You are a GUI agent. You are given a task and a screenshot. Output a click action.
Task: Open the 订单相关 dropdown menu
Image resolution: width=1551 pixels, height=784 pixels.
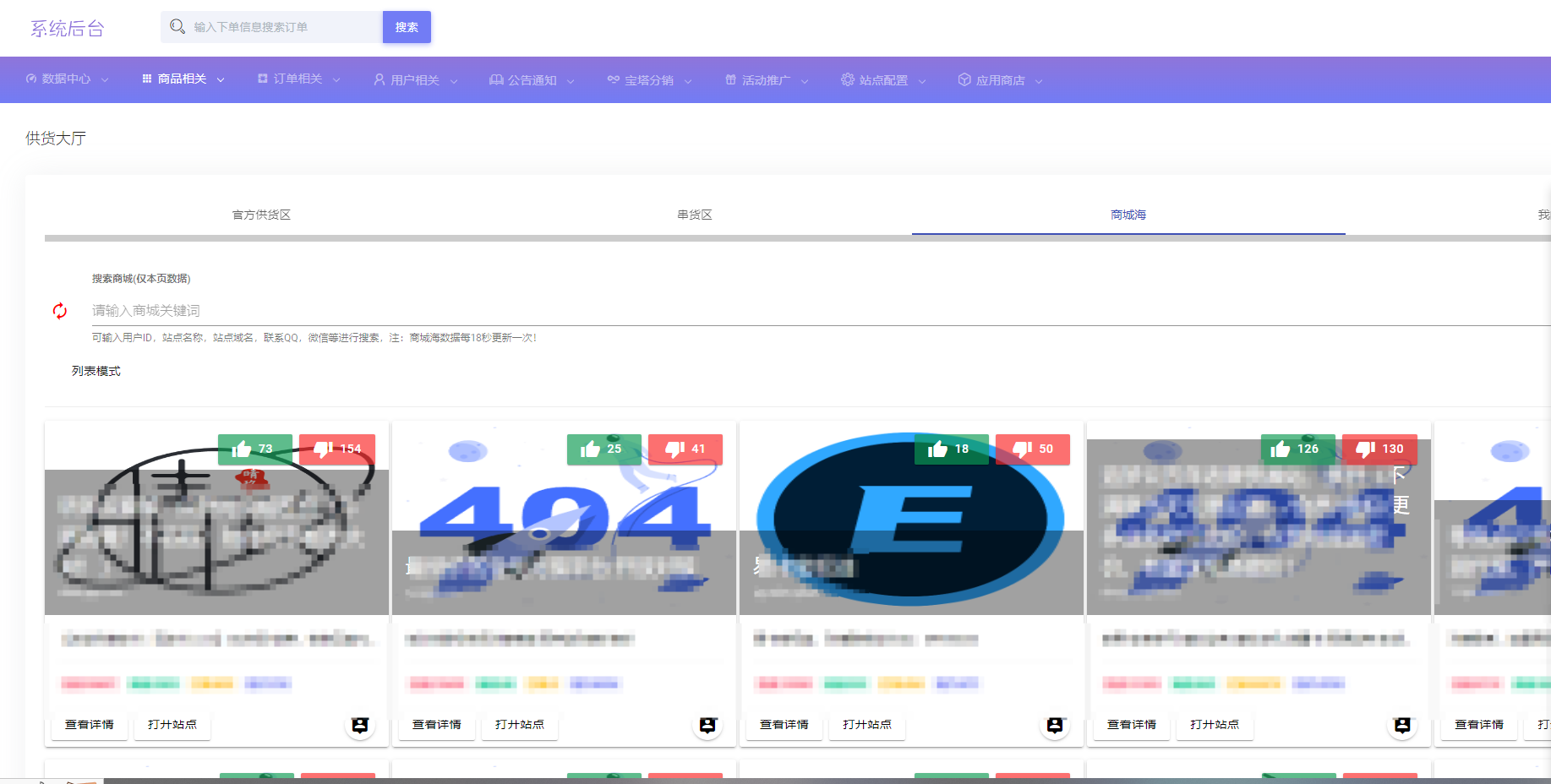click(x=298, y=79)
